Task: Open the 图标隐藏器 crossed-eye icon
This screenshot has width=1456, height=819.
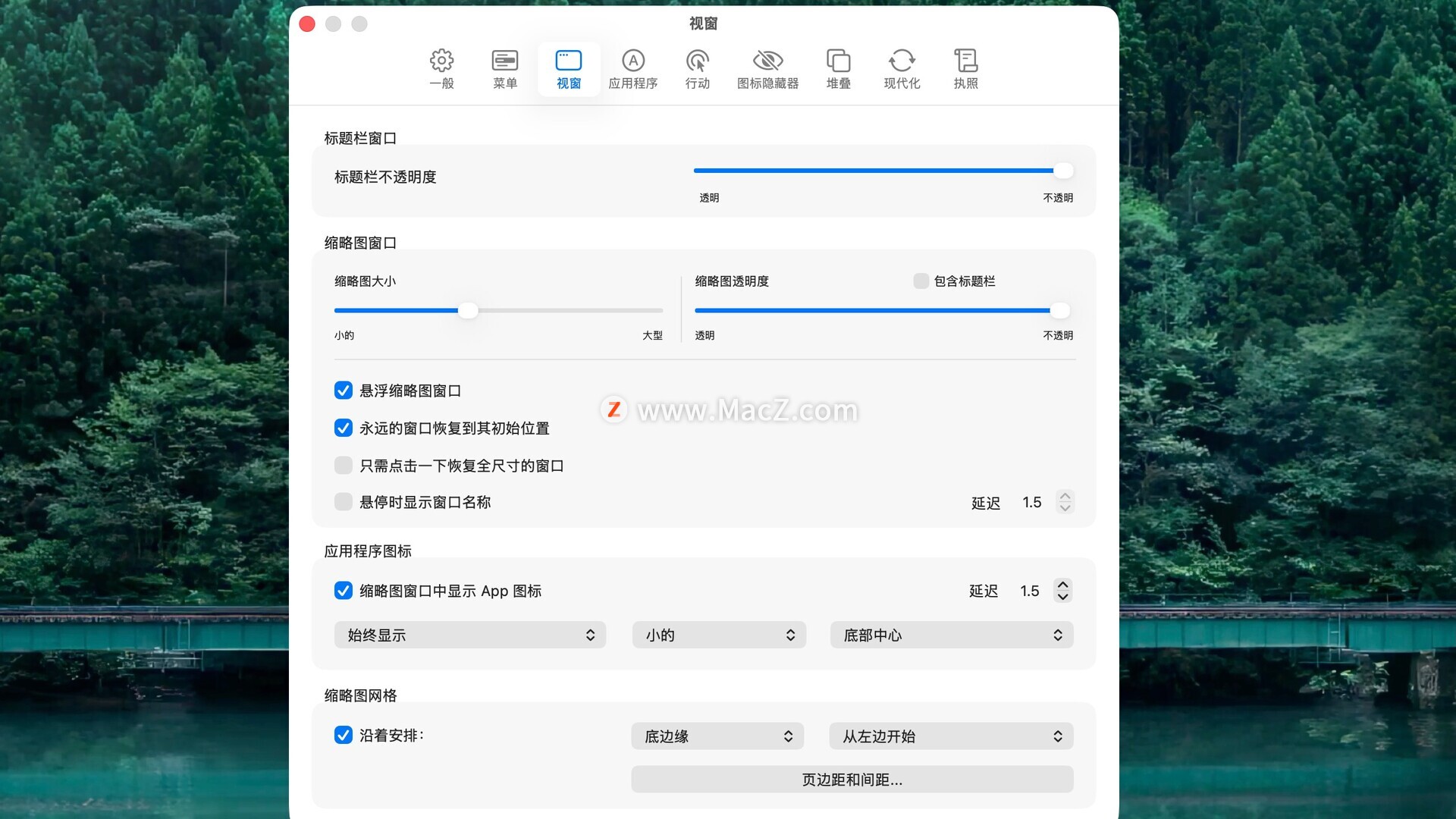Action: [x=767, y=60]
